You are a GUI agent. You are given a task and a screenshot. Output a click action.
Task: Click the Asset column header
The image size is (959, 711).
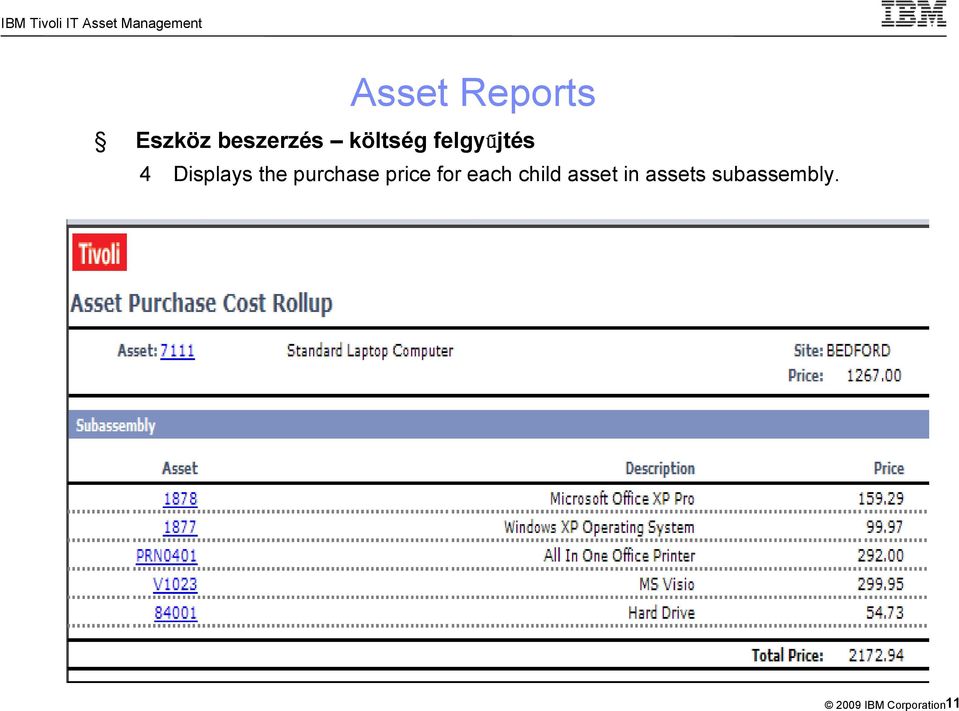click(x=180, y=468)
